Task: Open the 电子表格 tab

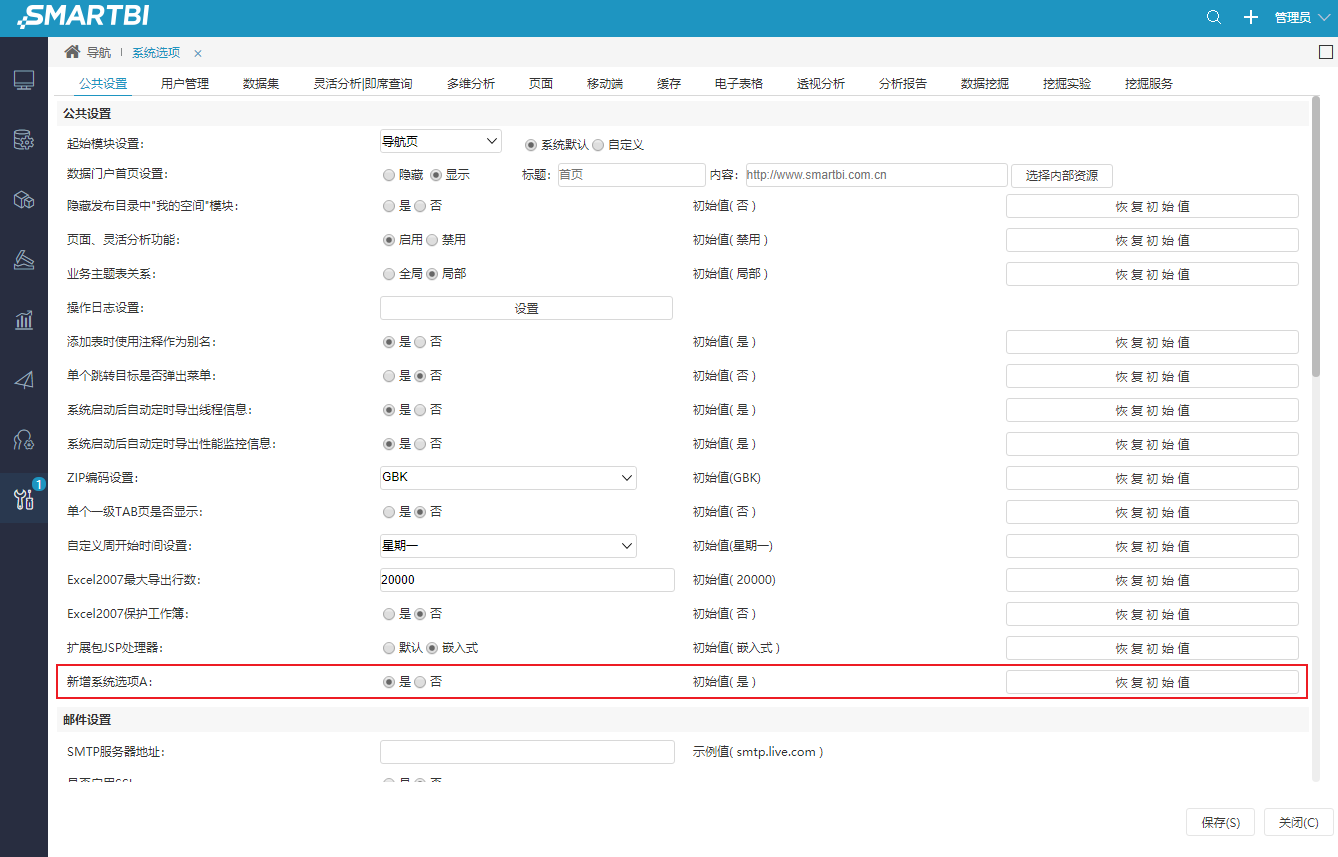Action: 739,83
